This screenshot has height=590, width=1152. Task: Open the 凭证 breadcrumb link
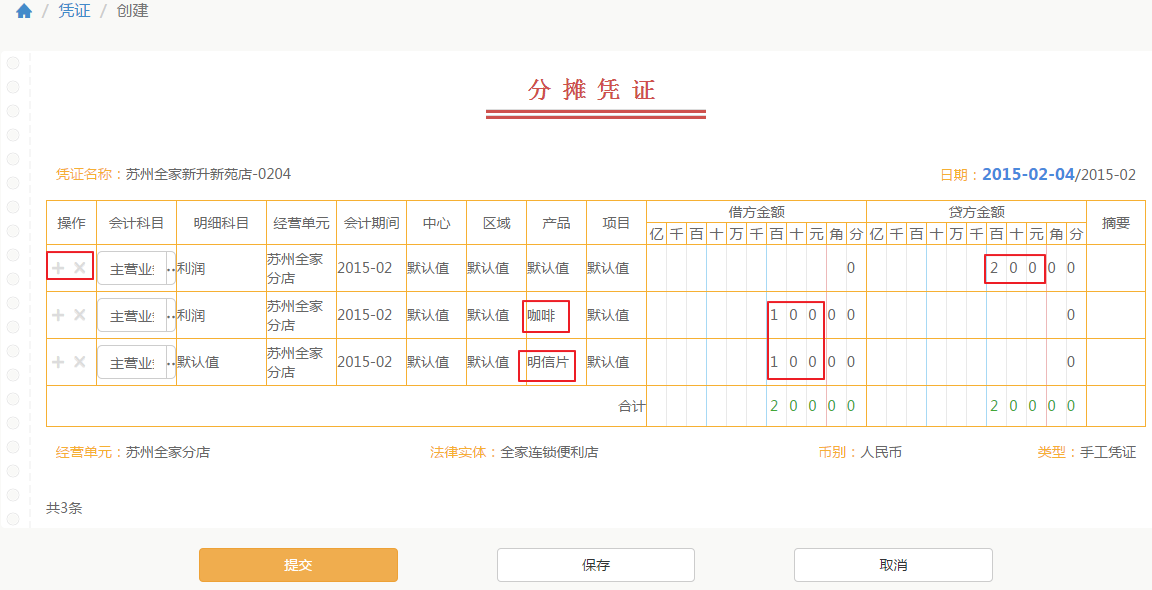coord(74,11)
